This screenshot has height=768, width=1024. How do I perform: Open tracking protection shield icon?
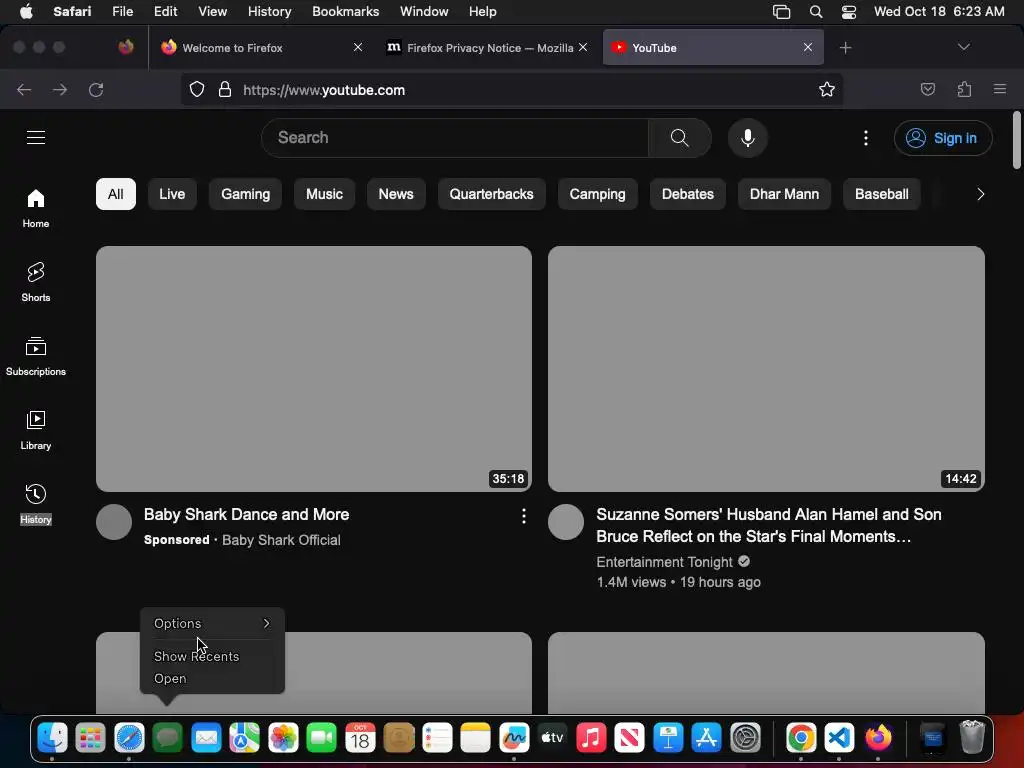(x=197, y=89)
